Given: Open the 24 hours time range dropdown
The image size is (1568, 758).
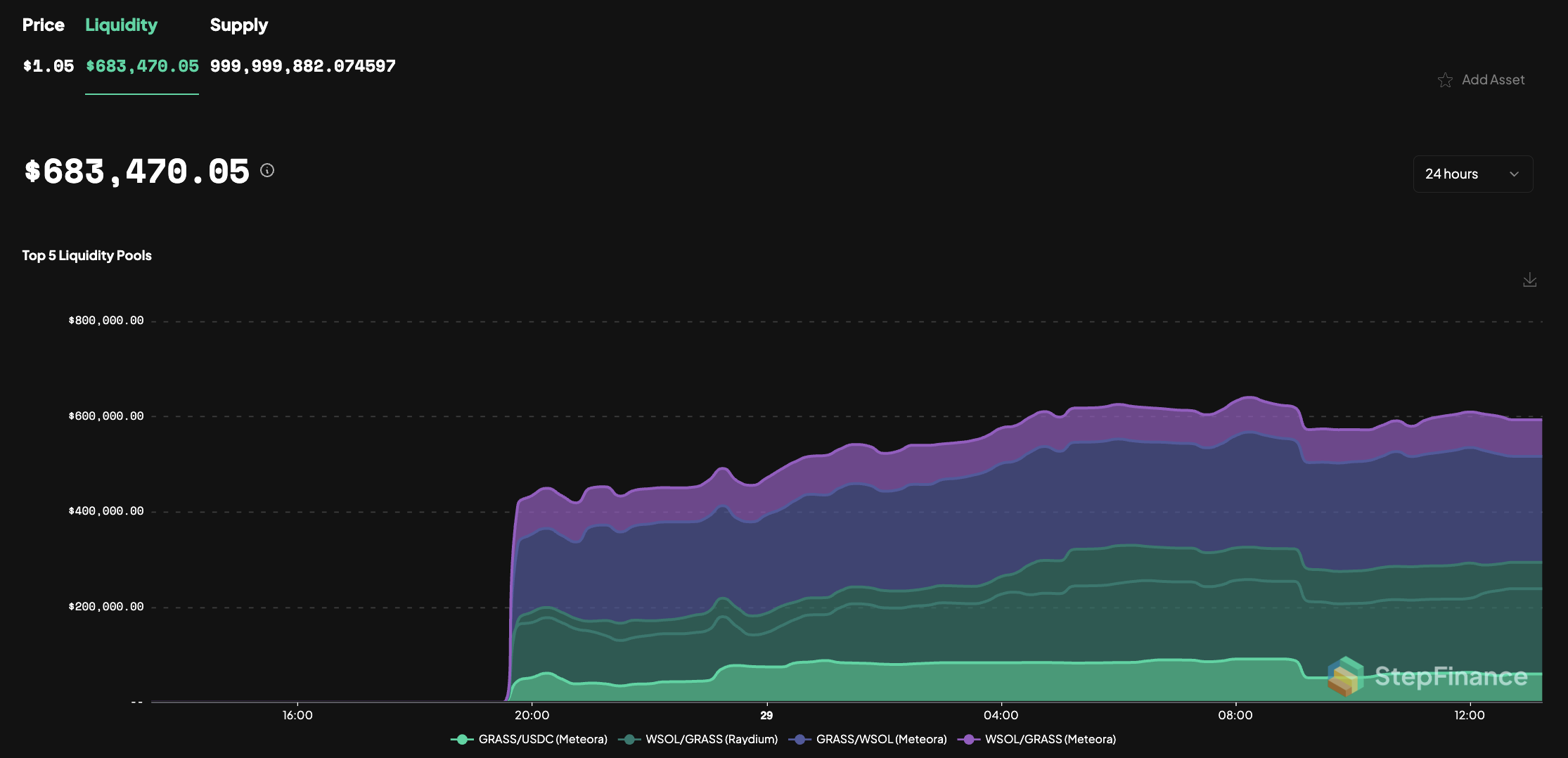Looking at the screenshot, I should [1472, 174].
